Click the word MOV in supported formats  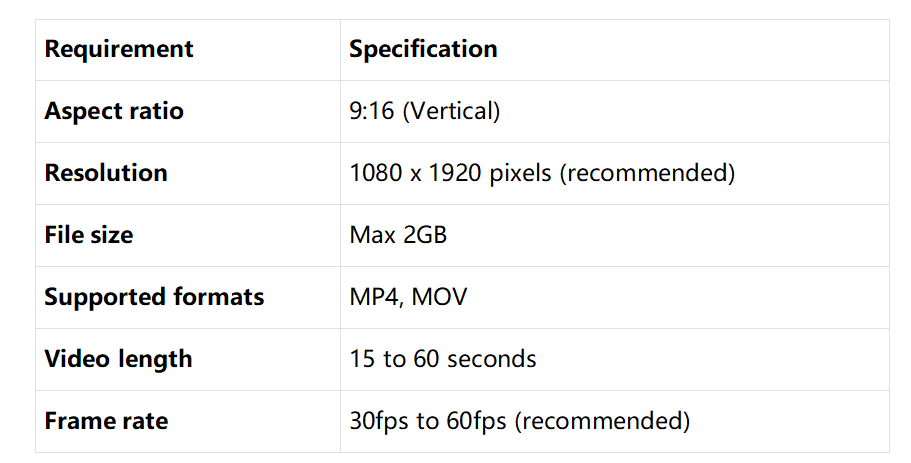tap(439, 297)
